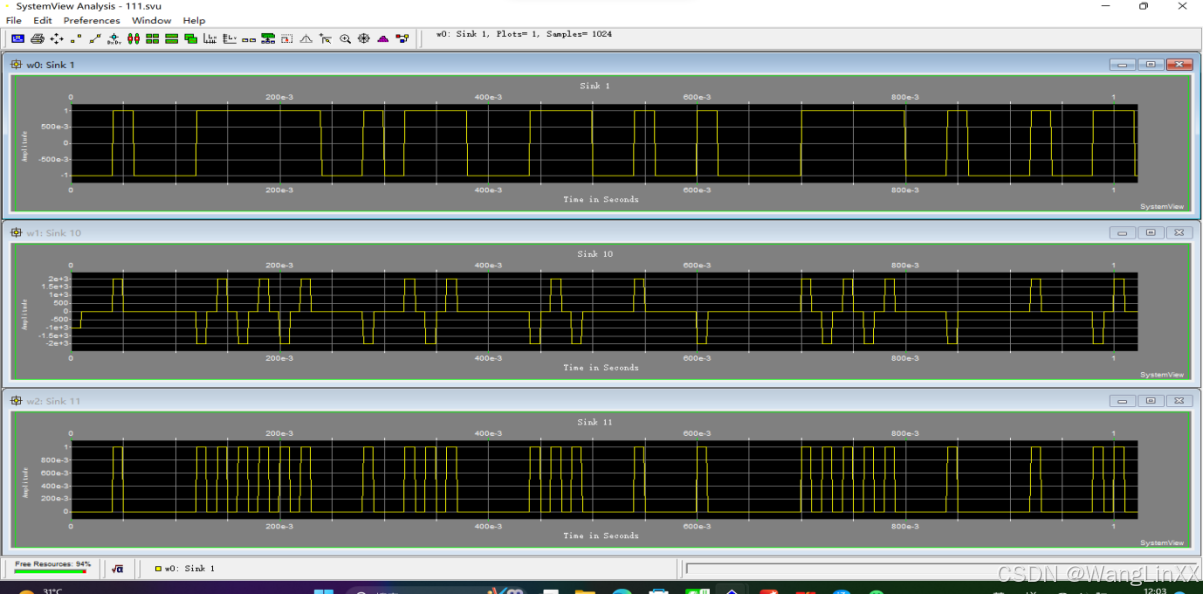Close the w0: Sink 1 plot window
This screenshot has width=1203, height=594.
1179,65
